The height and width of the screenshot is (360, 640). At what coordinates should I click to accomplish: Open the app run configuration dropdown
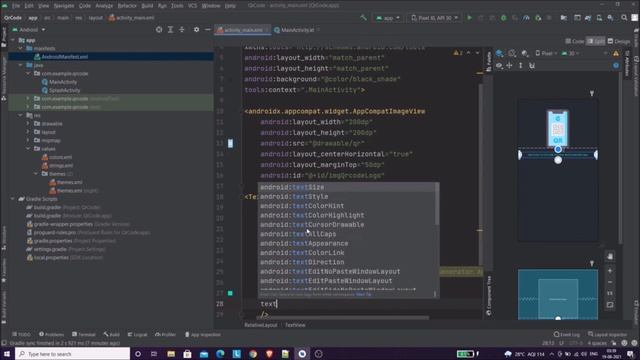click(x=388, y=18)
